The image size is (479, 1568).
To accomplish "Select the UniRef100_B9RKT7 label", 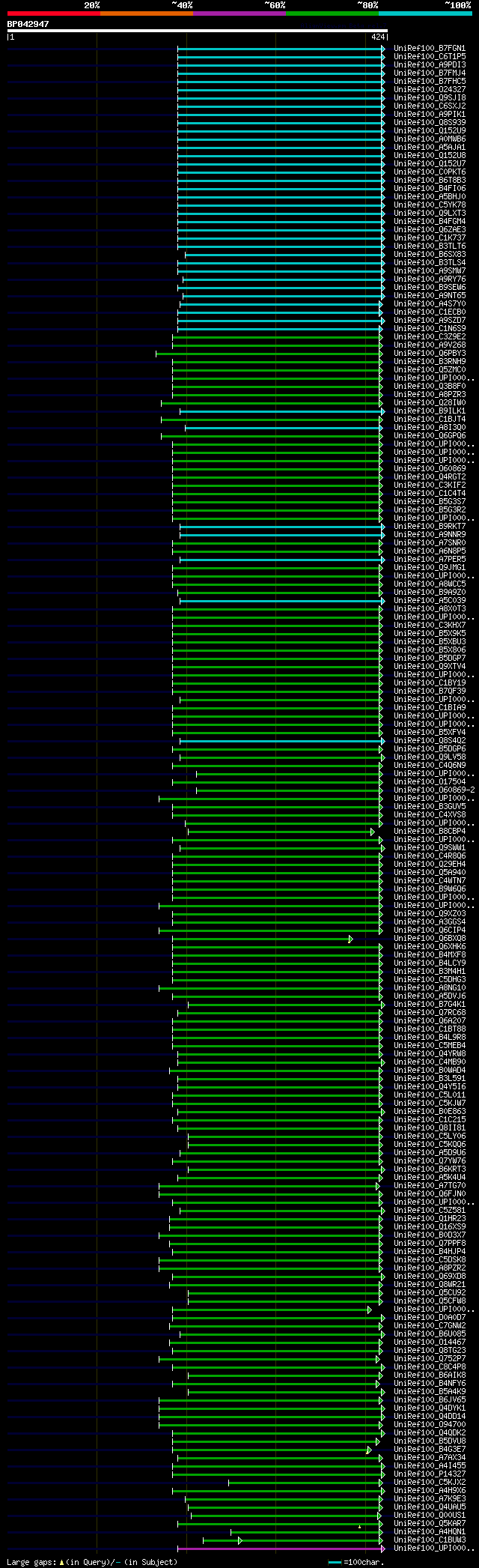I will pos(430,527).
